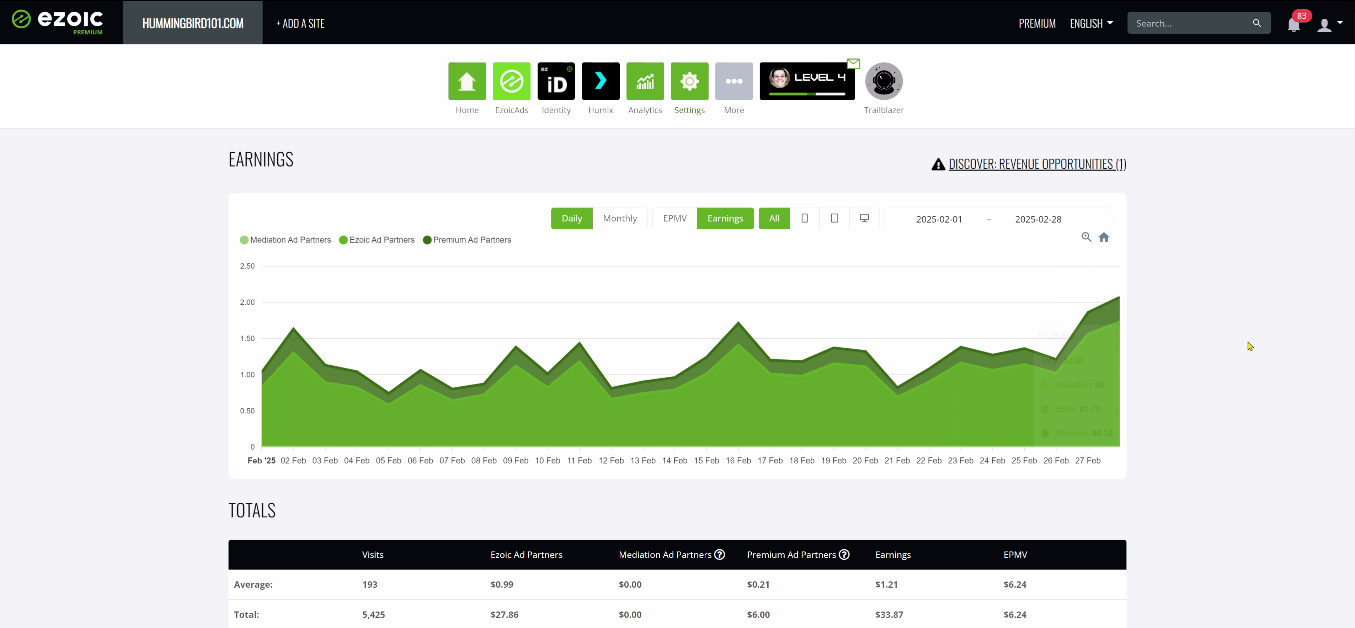Edit the end date 2025-02-28
This screenshot has width=1355, height=628.
1038,219
